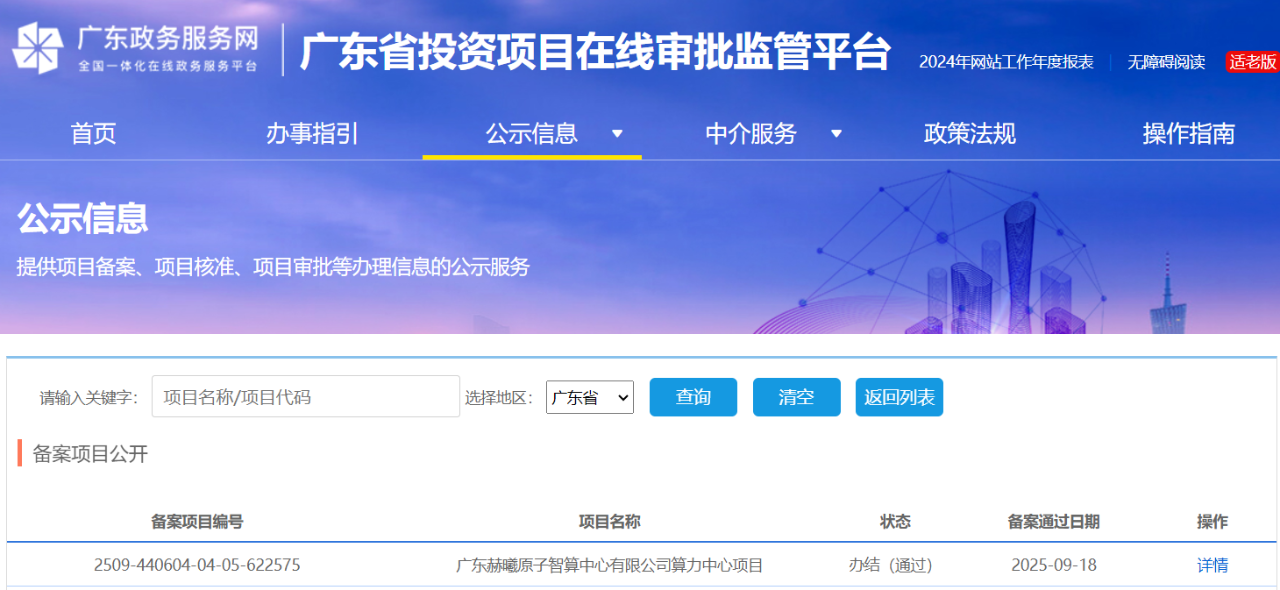Switch to the 适老版 elderly-friendly version
The image size is (1280, 590).
(1253, 62)
